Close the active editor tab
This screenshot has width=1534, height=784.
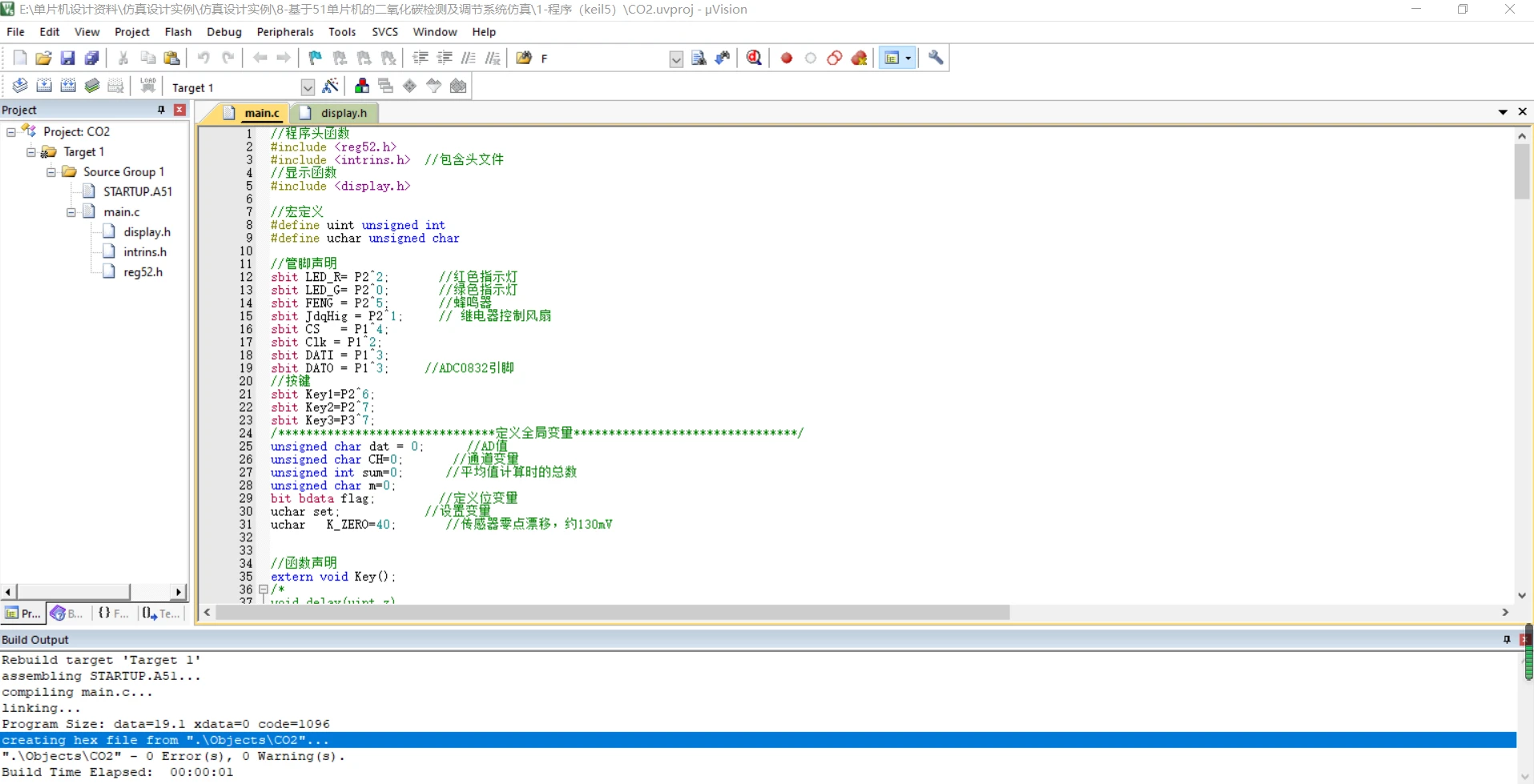point(1522,111)
